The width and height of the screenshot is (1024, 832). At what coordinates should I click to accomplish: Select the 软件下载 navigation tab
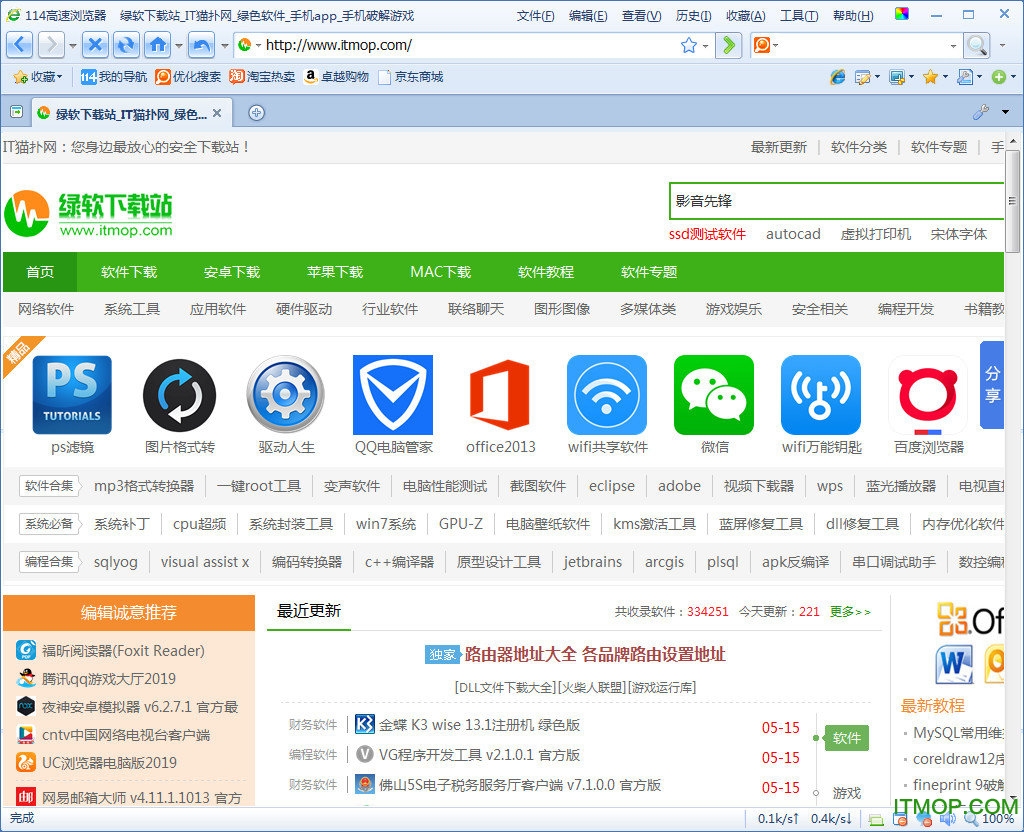tap(129, 272)
